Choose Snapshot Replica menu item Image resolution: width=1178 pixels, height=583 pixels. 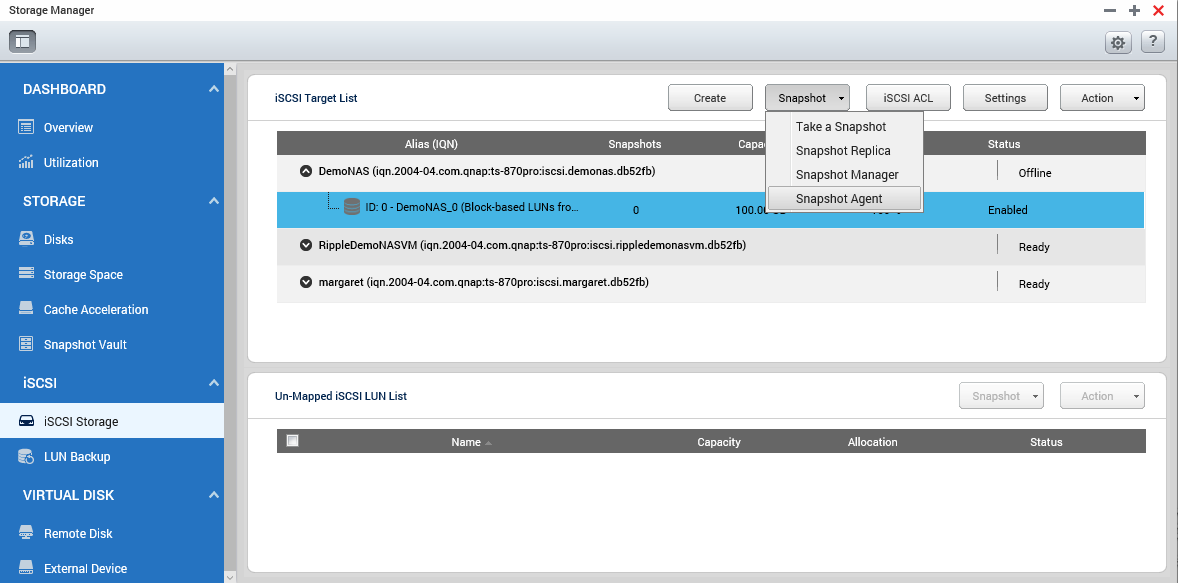click(844, 151)
